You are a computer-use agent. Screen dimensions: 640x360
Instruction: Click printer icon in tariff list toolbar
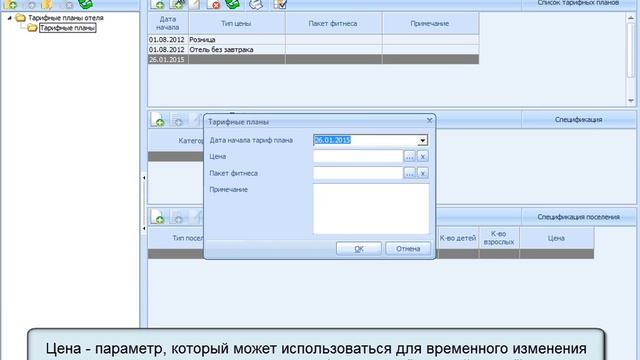click(x=256, y=4)
